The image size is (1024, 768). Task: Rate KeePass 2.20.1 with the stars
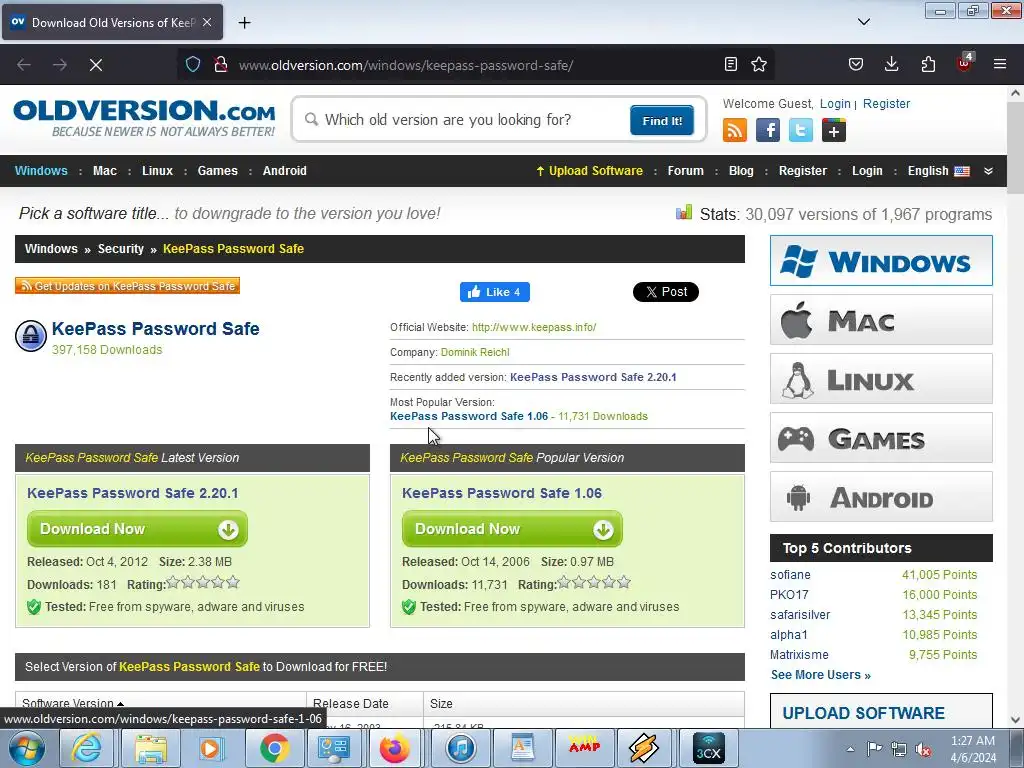pos(203,583)
